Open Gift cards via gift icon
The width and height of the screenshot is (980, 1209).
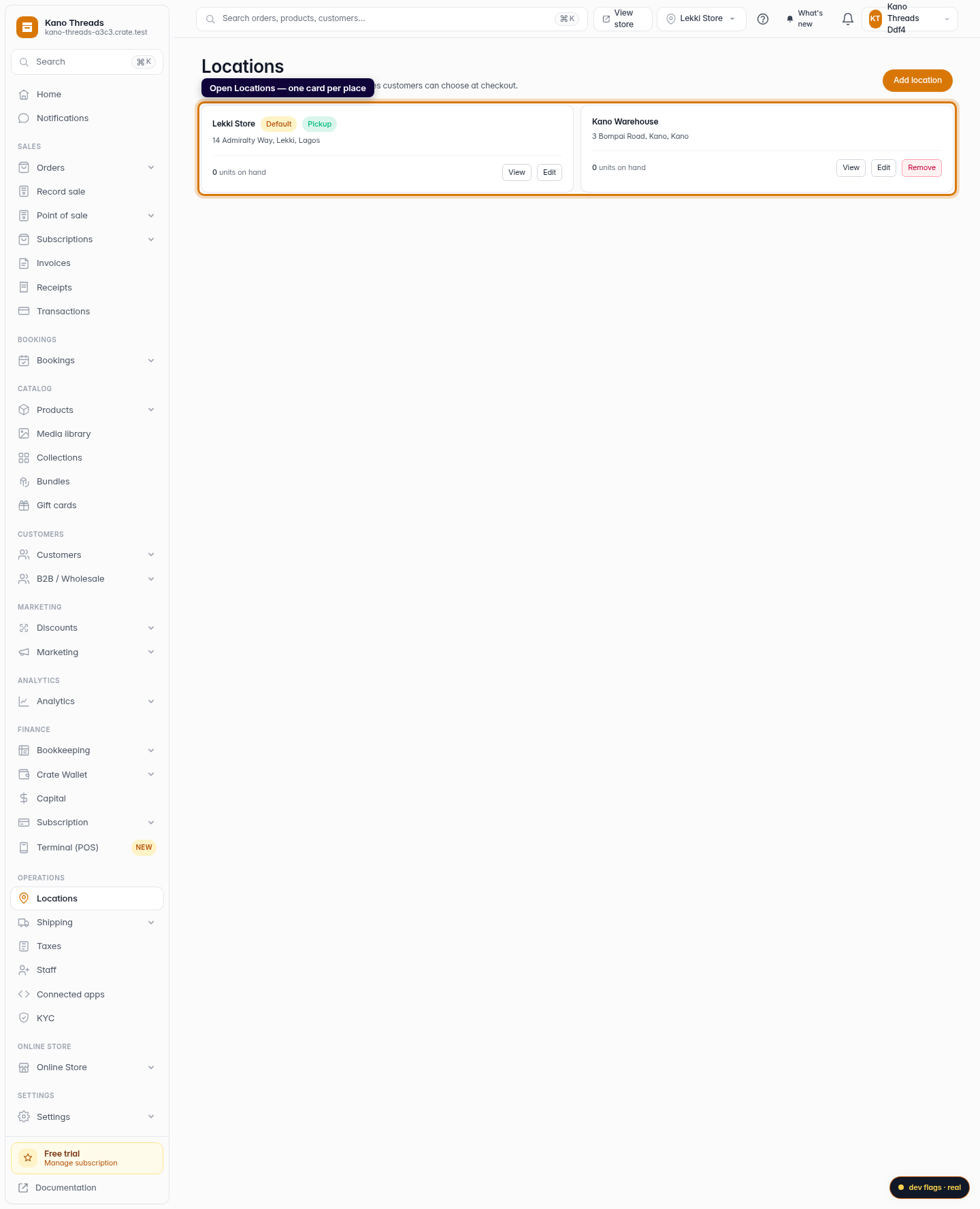[x=24, y=506]
